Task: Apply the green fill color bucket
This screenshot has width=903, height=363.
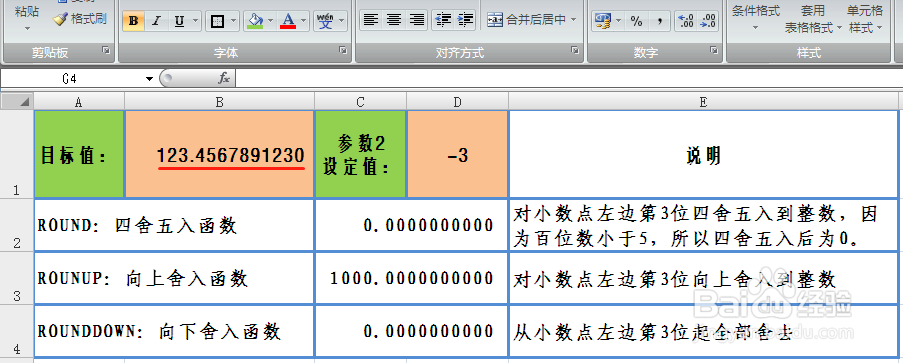Action: [x=255, y=21]
